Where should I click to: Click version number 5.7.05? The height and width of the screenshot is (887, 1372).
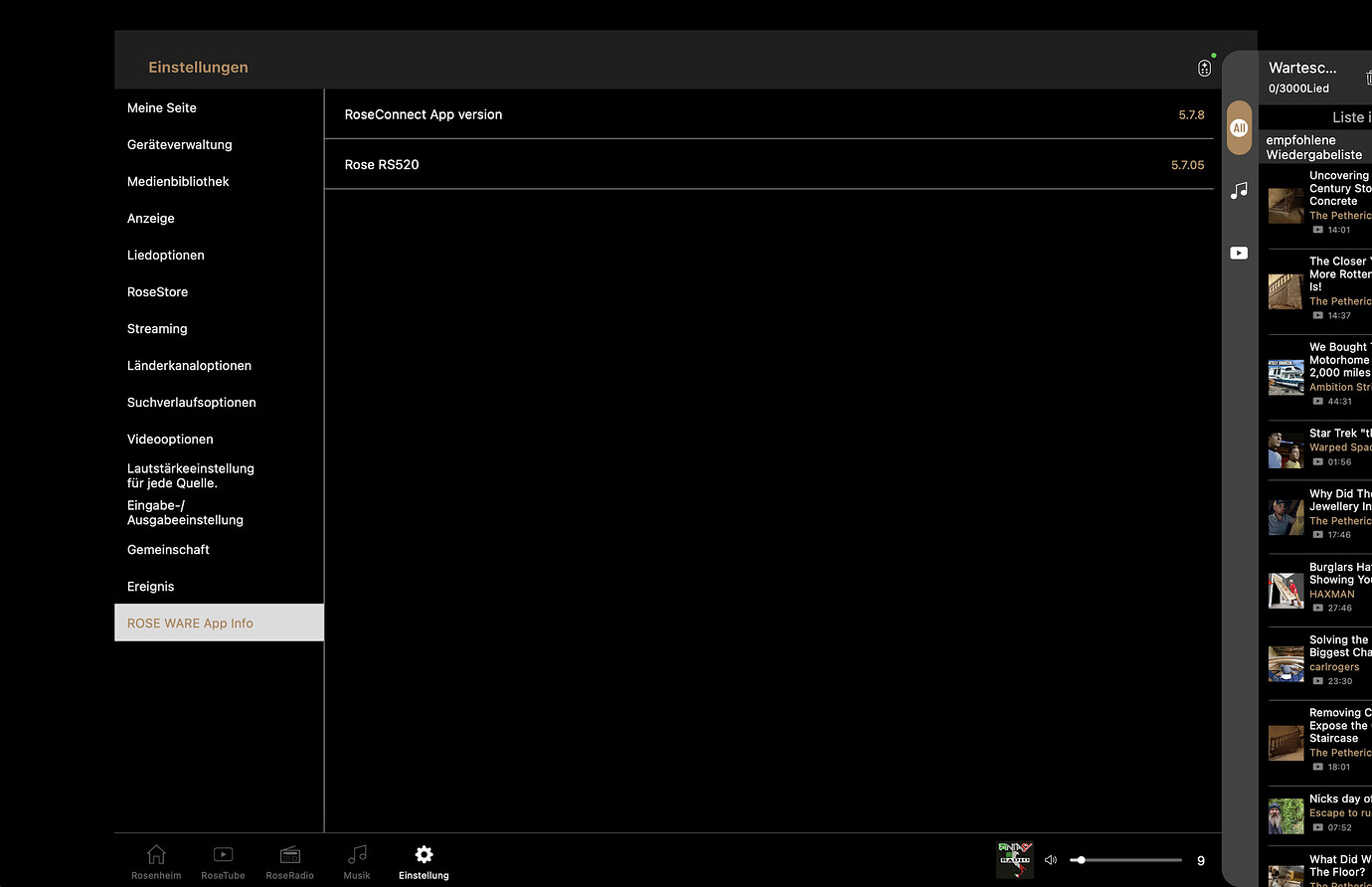(x=1187, y=165)
